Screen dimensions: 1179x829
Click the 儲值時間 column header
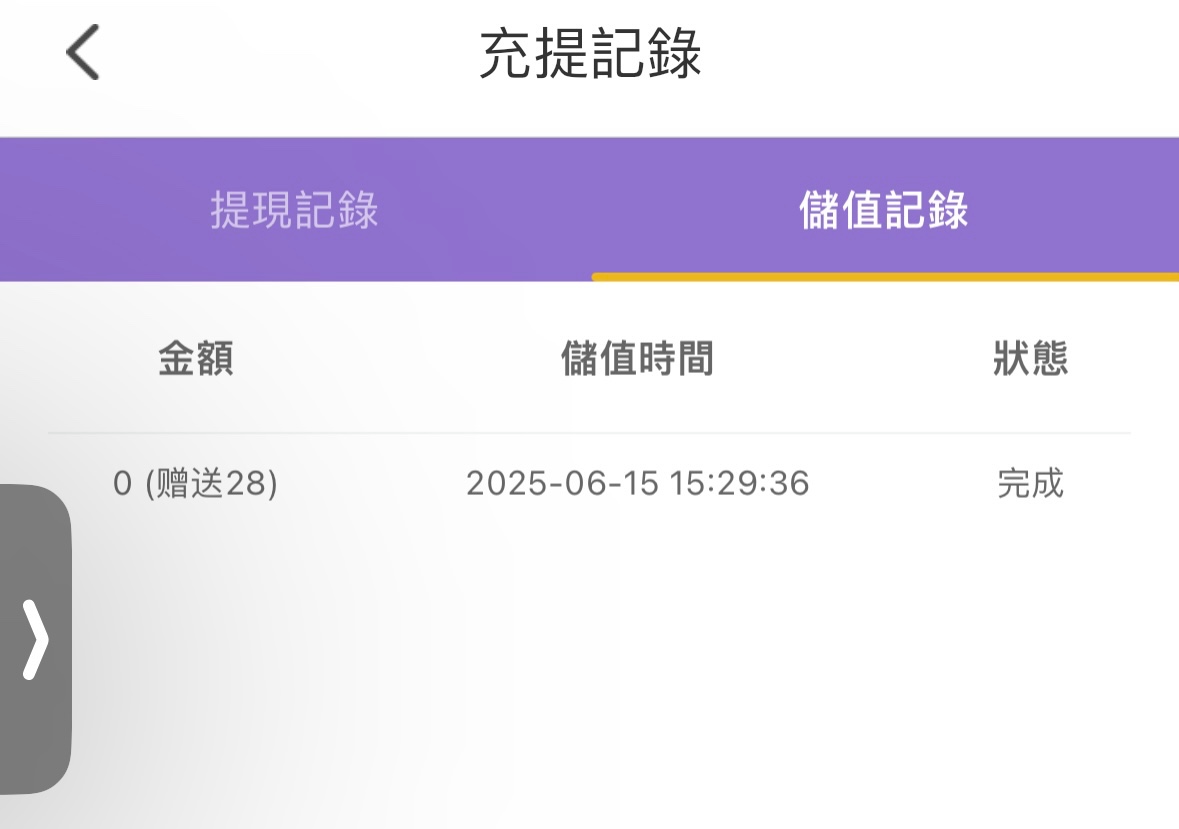637,358
